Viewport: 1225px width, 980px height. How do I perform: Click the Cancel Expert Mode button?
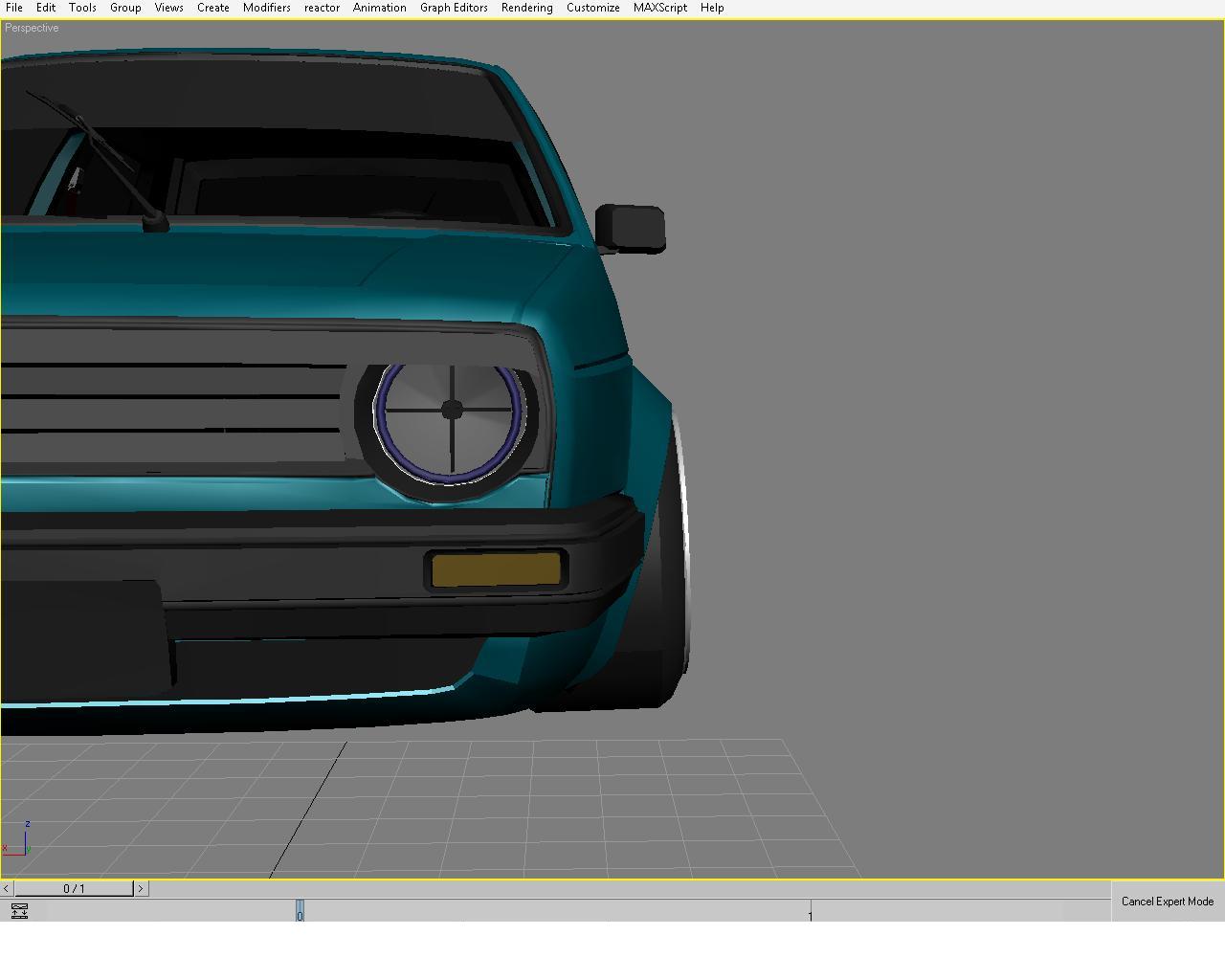point(1167,902)
